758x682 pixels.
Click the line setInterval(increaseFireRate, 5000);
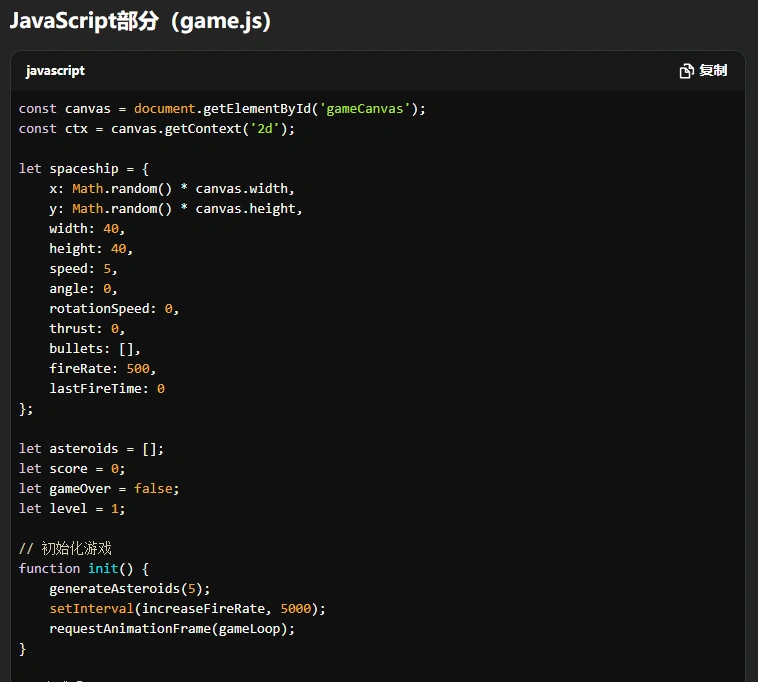click(188, 609)
